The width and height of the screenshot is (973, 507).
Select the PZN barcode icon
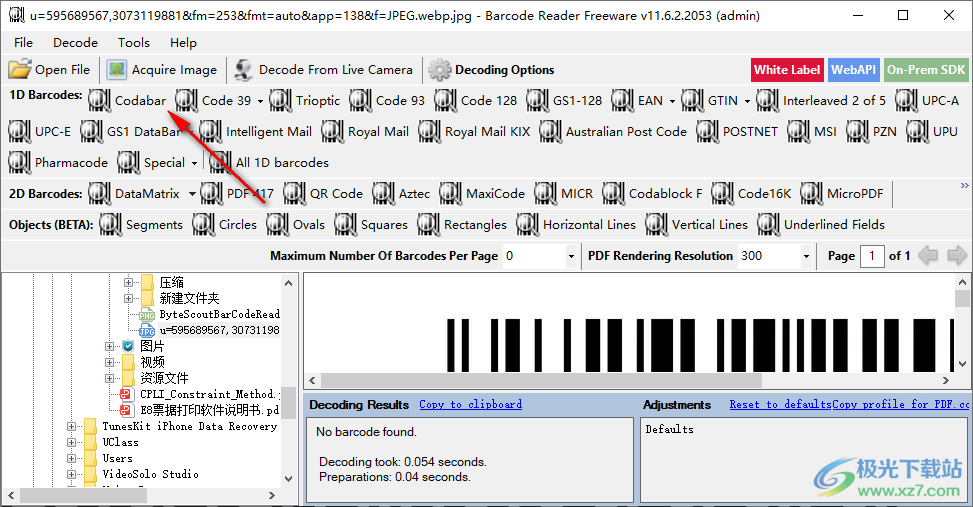[x=858, y=132]
